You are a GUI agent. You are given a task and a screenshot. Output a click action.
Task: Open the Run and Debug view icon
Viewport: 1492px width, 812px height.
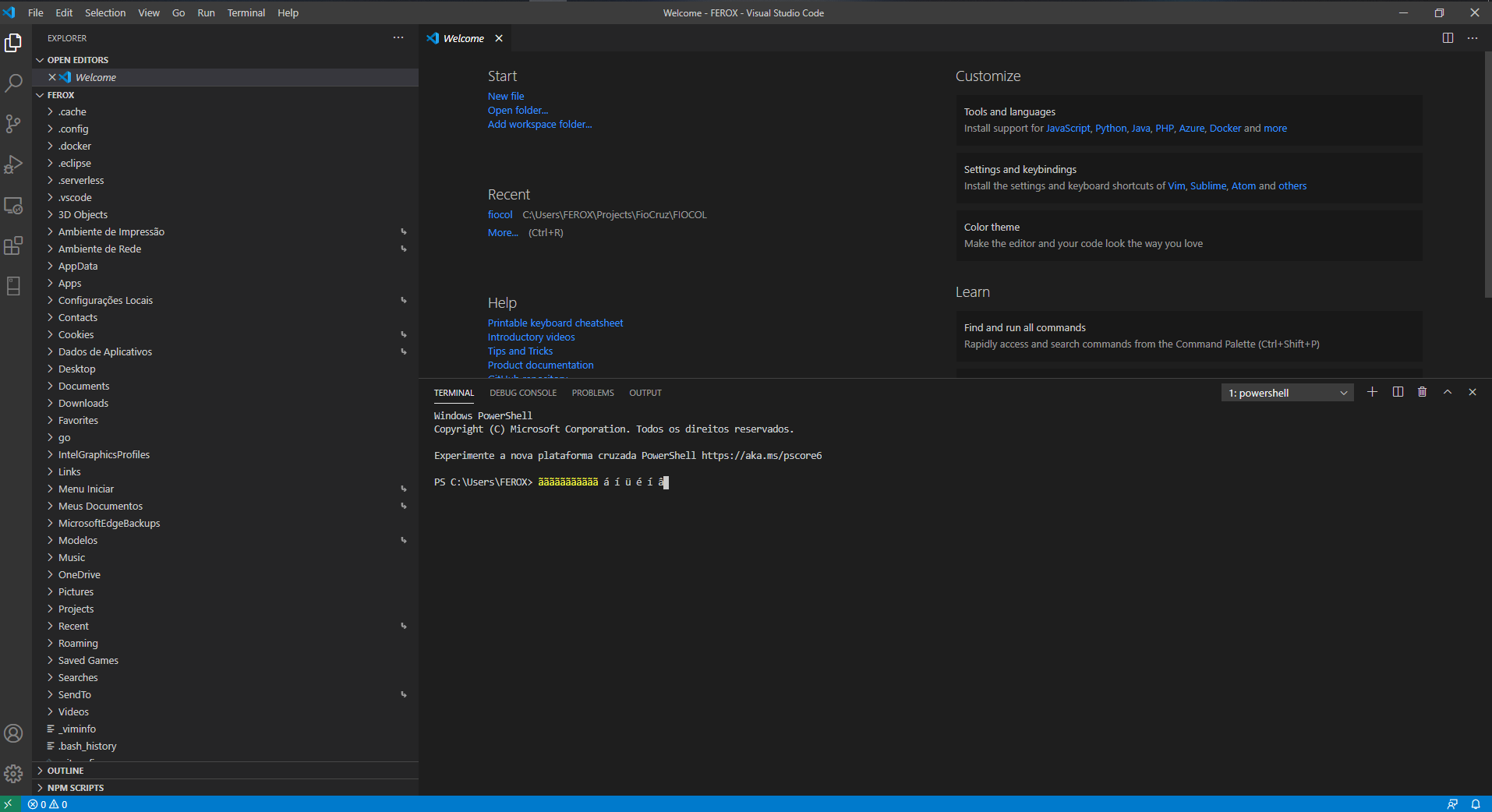click(13, 164)
